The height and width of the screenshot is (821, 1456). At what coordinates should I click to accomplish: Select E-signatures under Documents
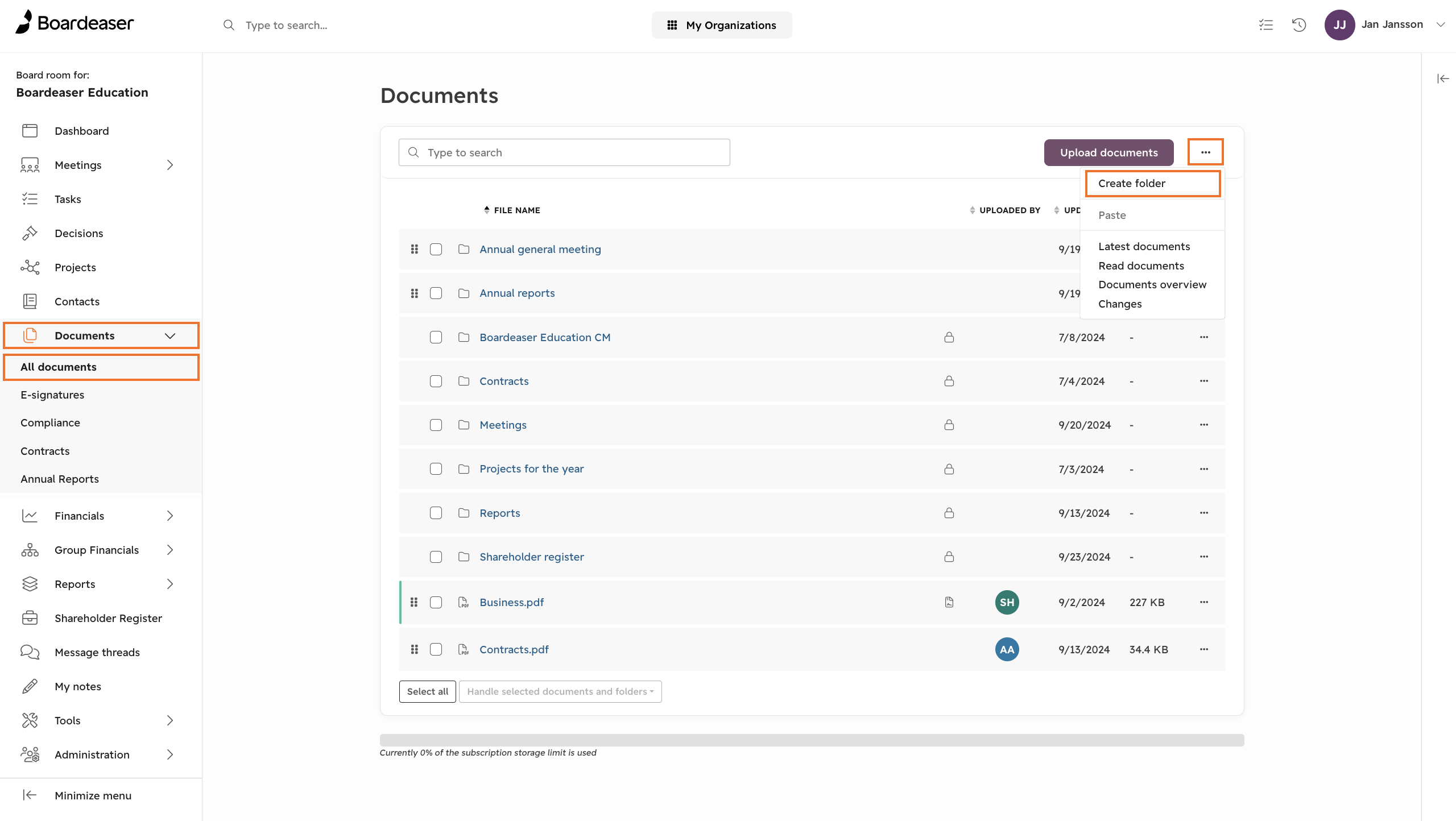coord(52,395)
